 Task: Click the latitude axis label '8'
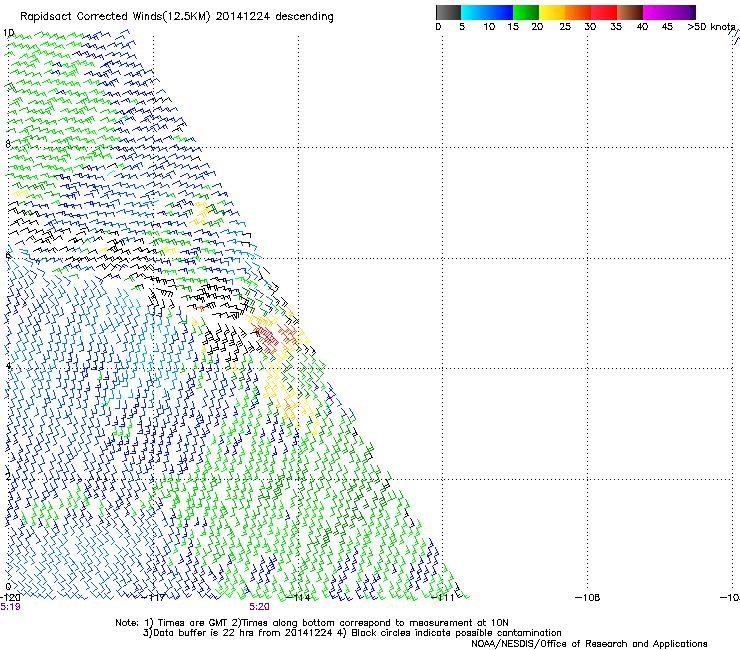[x=8, y=144]
